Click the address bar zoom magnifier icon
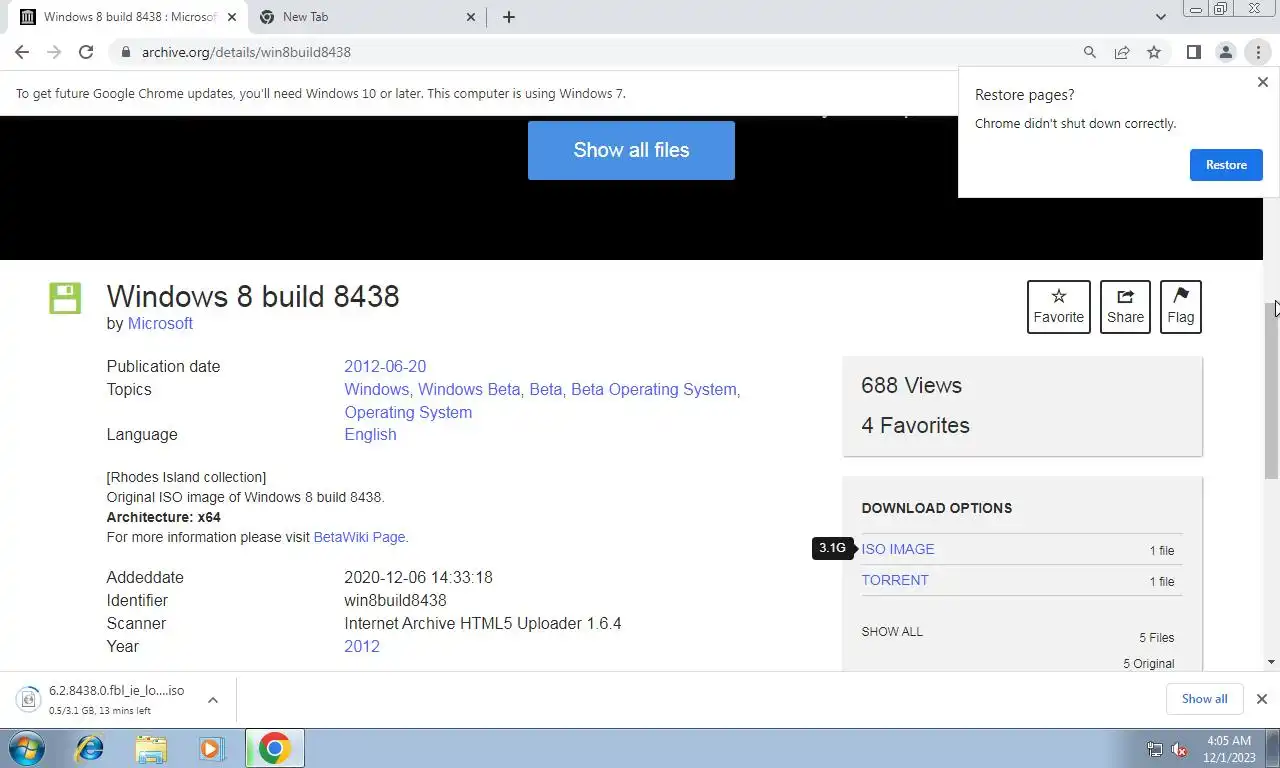The width and height of the screenshot is (1280, 768). (1090, 52)
